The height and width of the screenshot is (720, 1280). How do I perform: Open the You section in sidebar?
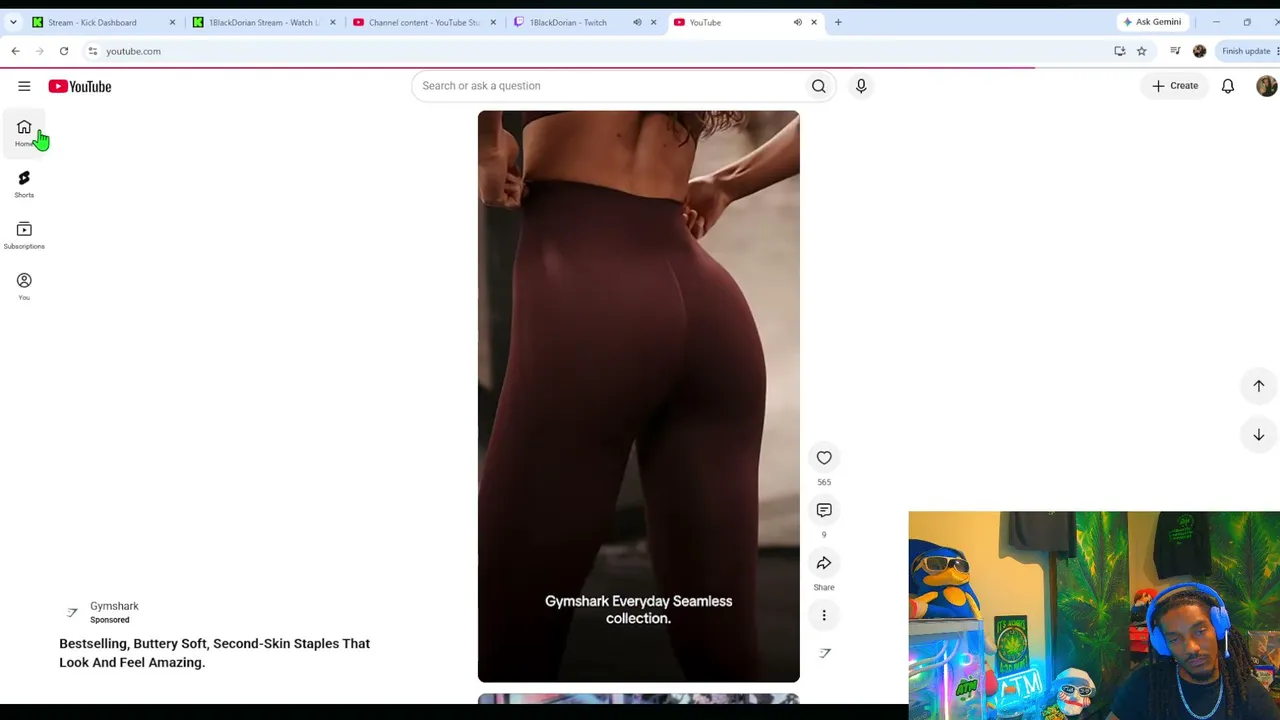coord(24,286)
